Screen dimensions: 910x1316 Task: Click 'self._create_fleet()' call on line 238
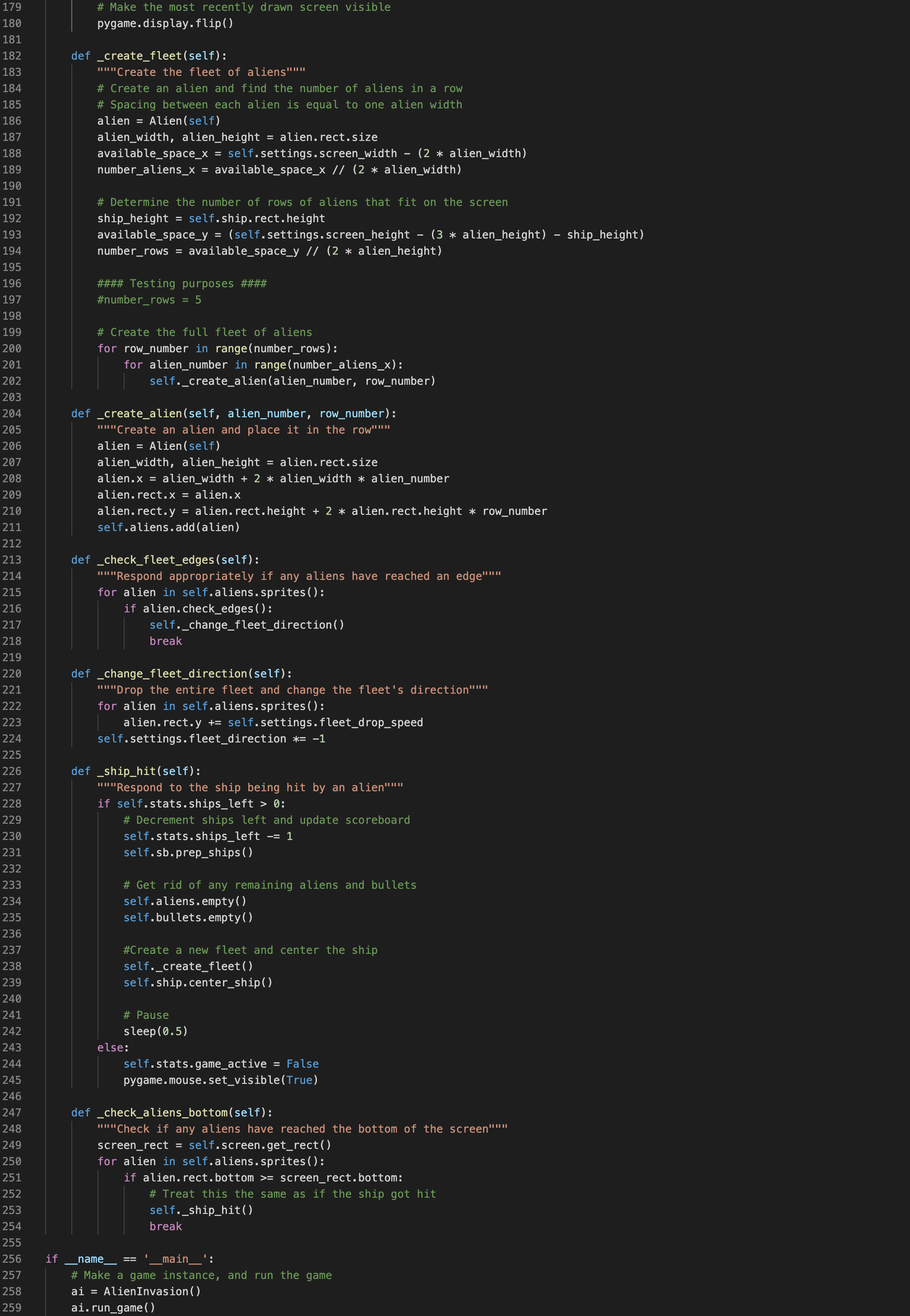pos(188,967)
